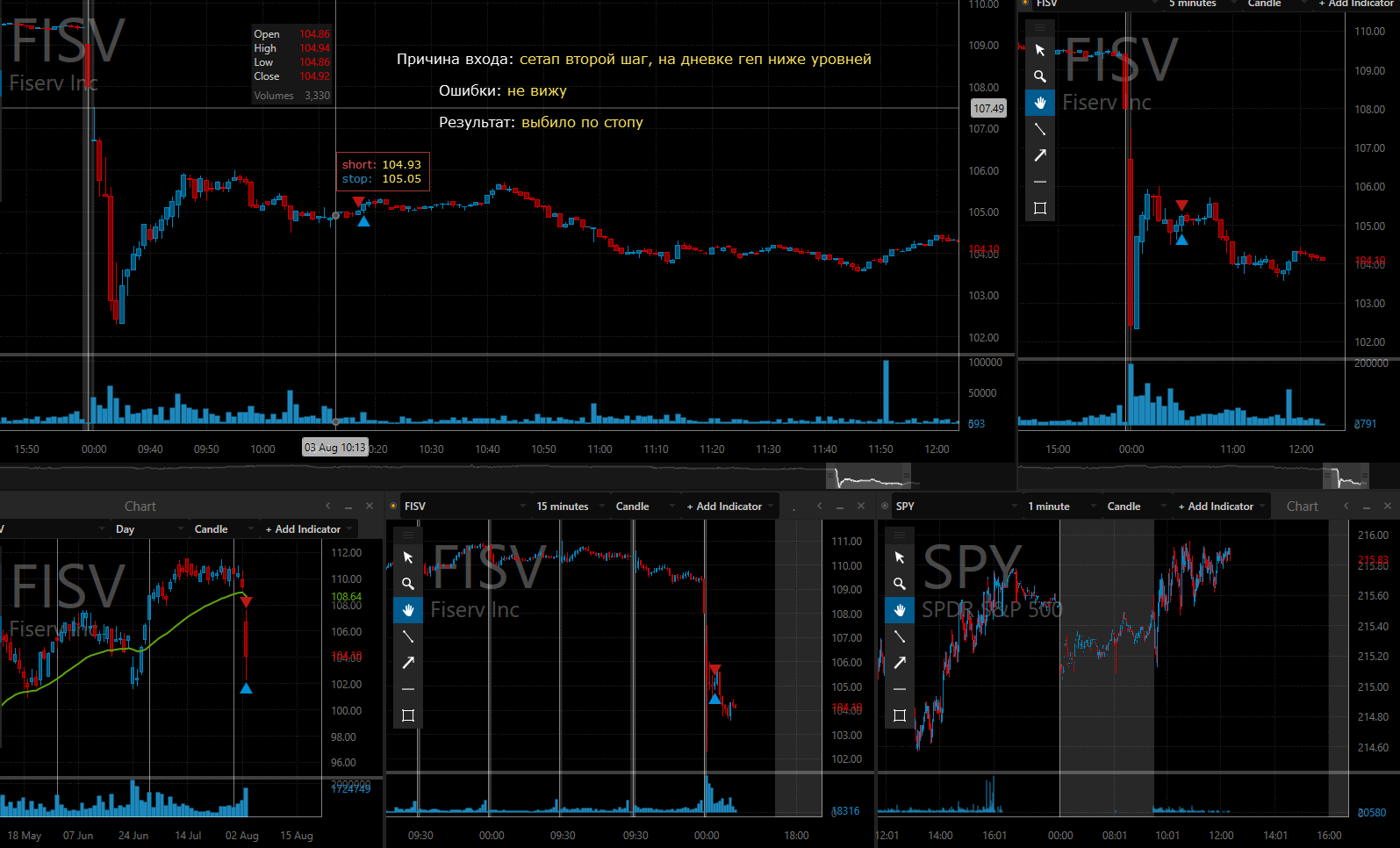Click the short 104.93 annotation text
Screen dimensions: 1400x848
[x=382, y=164]
